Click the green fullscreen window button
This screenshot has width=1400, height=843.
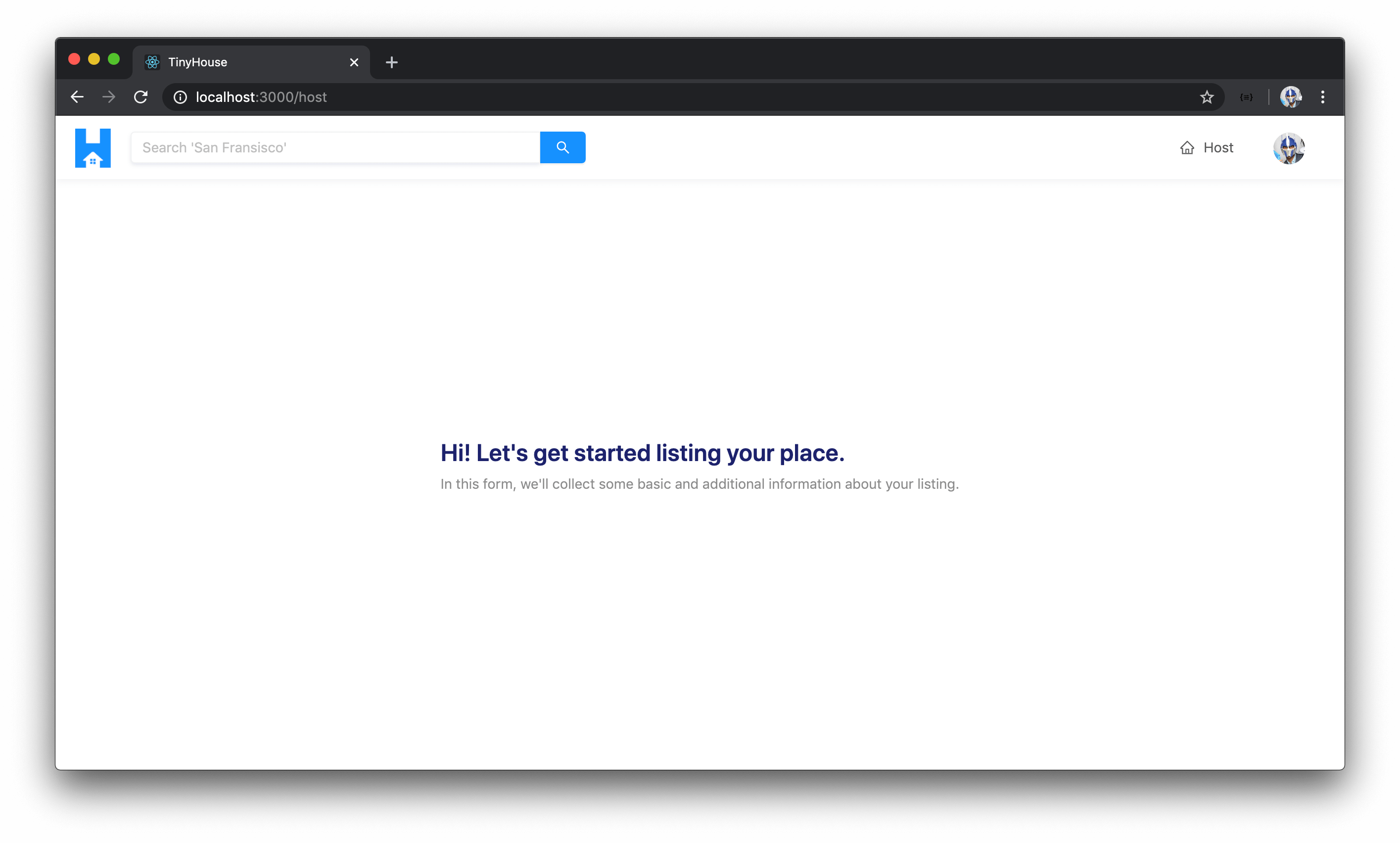tap(114, 59)
